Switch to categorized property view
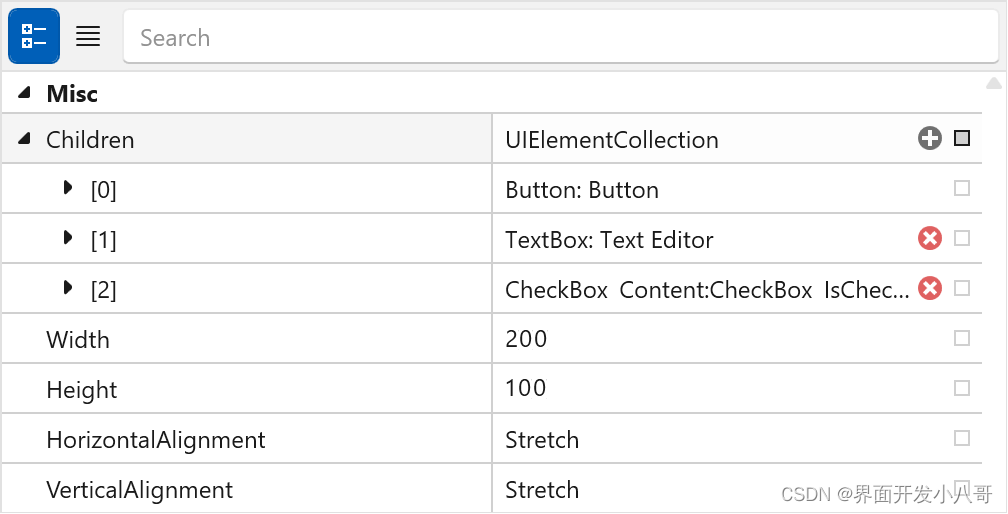 click(x=34, y=36)
